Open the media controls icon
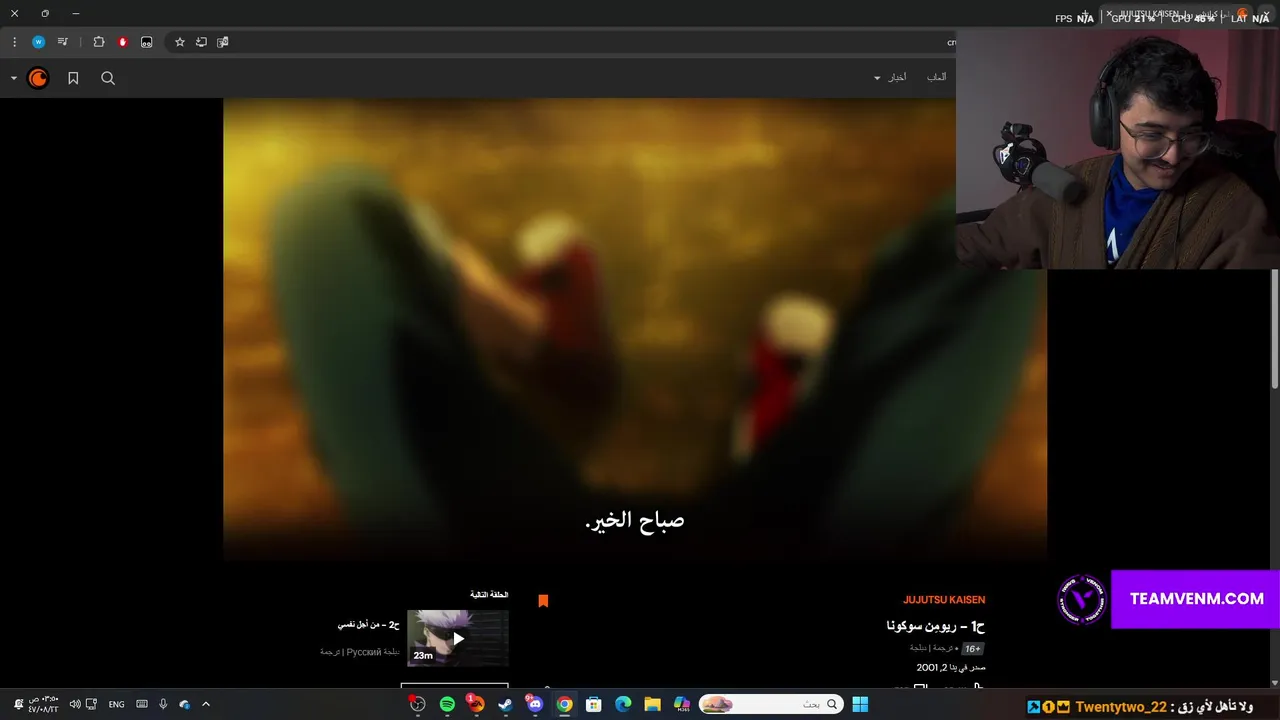 (63, 42)
